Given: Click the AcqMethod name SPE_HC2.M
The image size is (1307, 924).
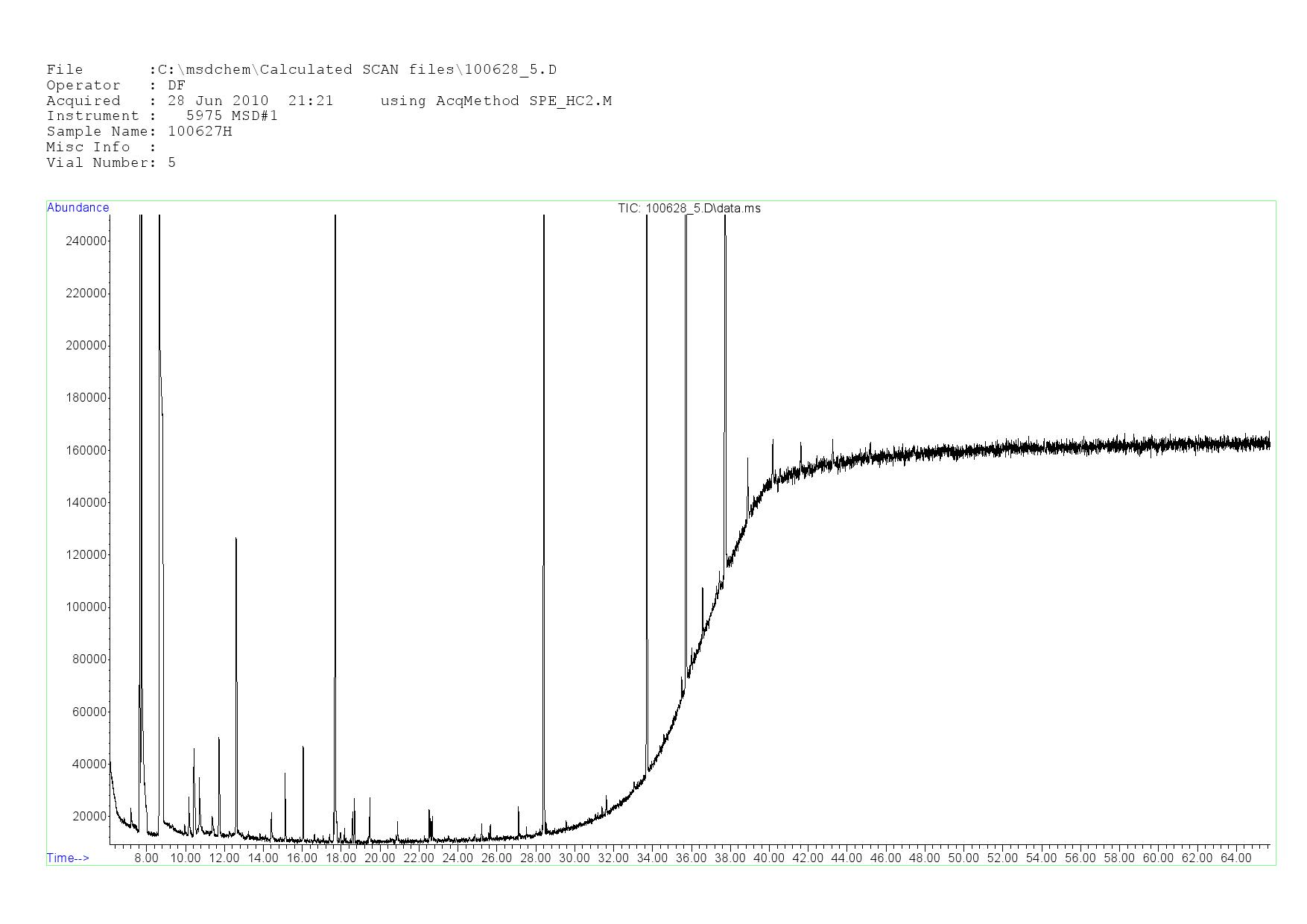Looking at the screenshot, I should 570,101.
